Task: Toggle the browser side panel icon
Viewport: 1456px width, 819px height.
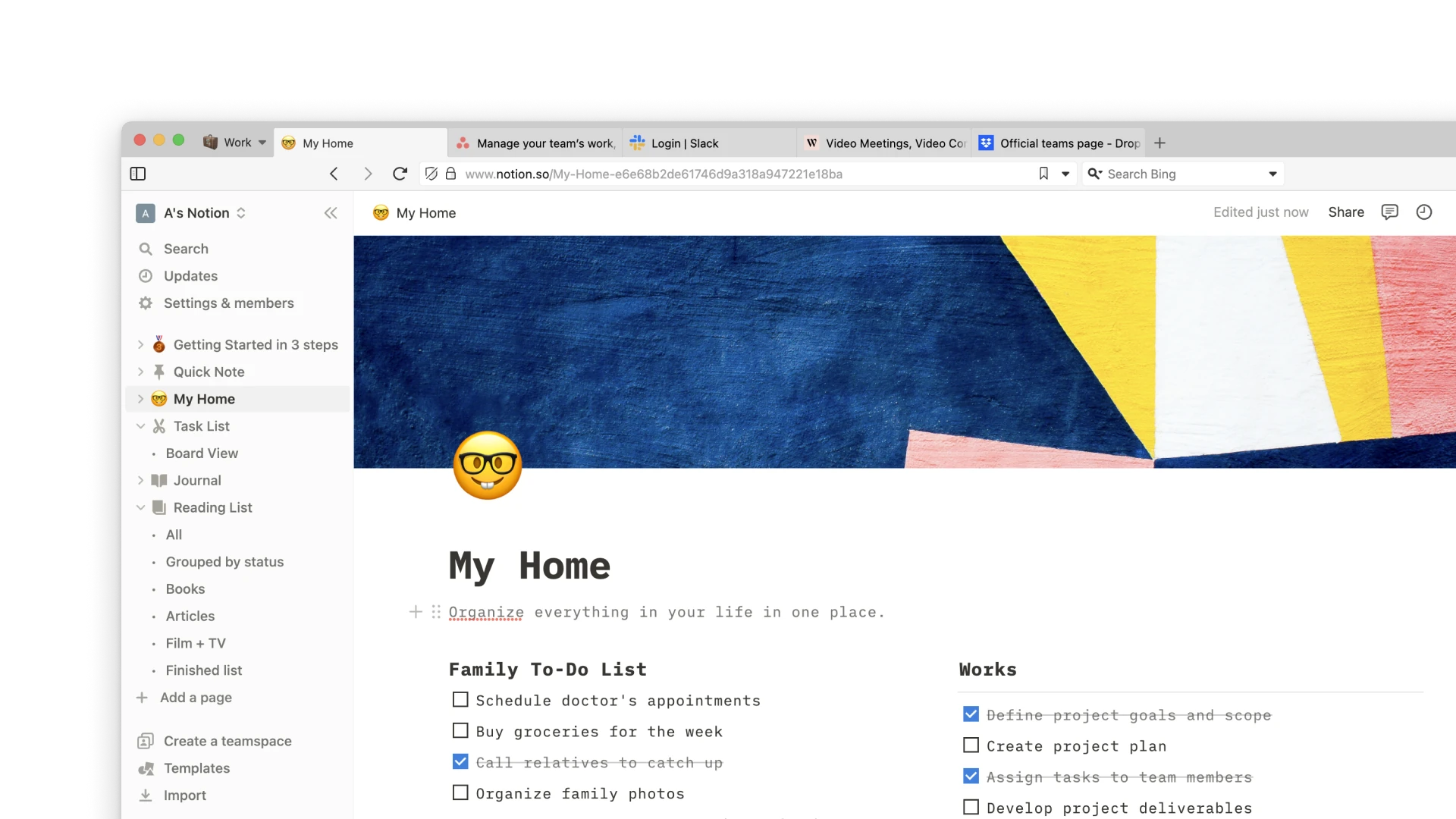Action: click(138, 174)
